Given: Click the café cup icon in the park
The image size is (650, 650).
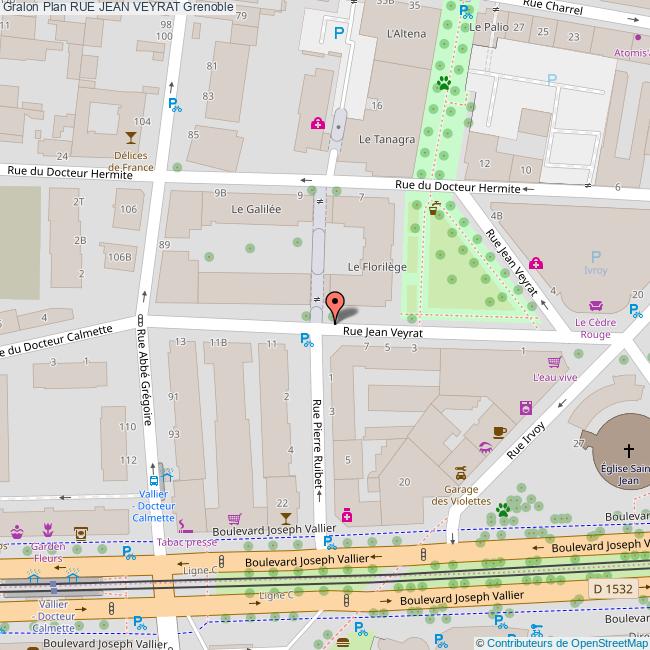Looking at the screenshot, I should (x=434, y=209).
